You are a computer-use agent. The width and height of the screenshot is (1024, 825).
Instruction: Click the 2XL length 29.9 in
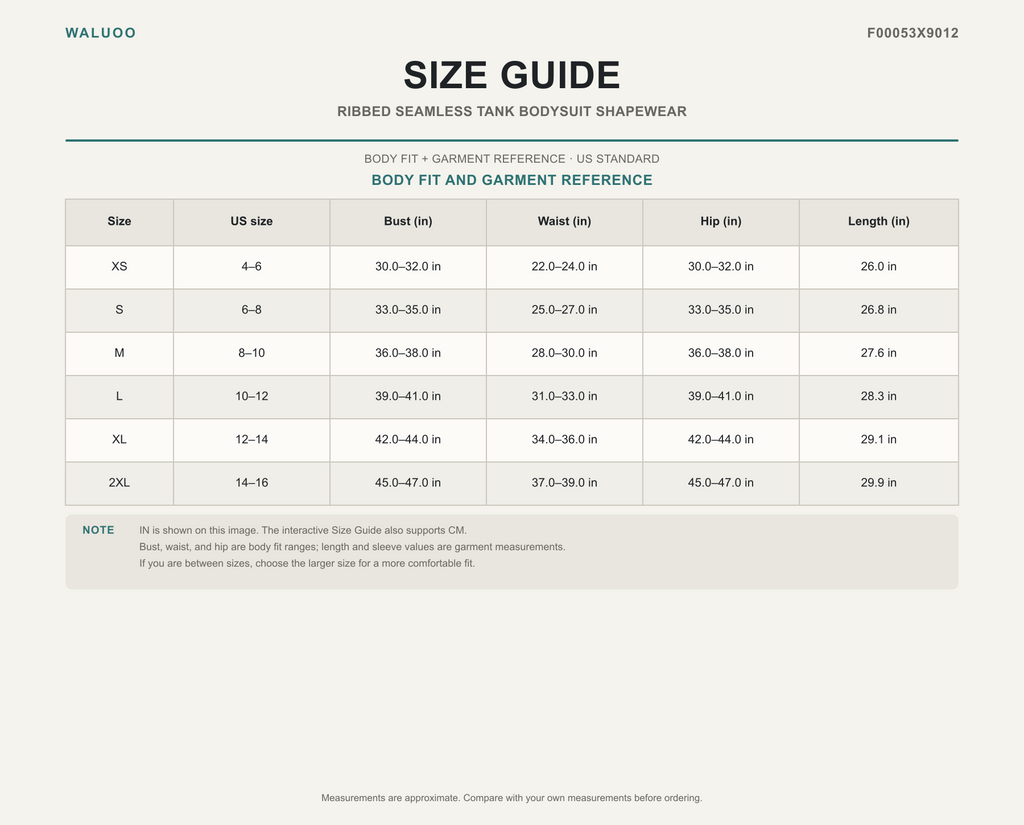(x=878, y=483)
